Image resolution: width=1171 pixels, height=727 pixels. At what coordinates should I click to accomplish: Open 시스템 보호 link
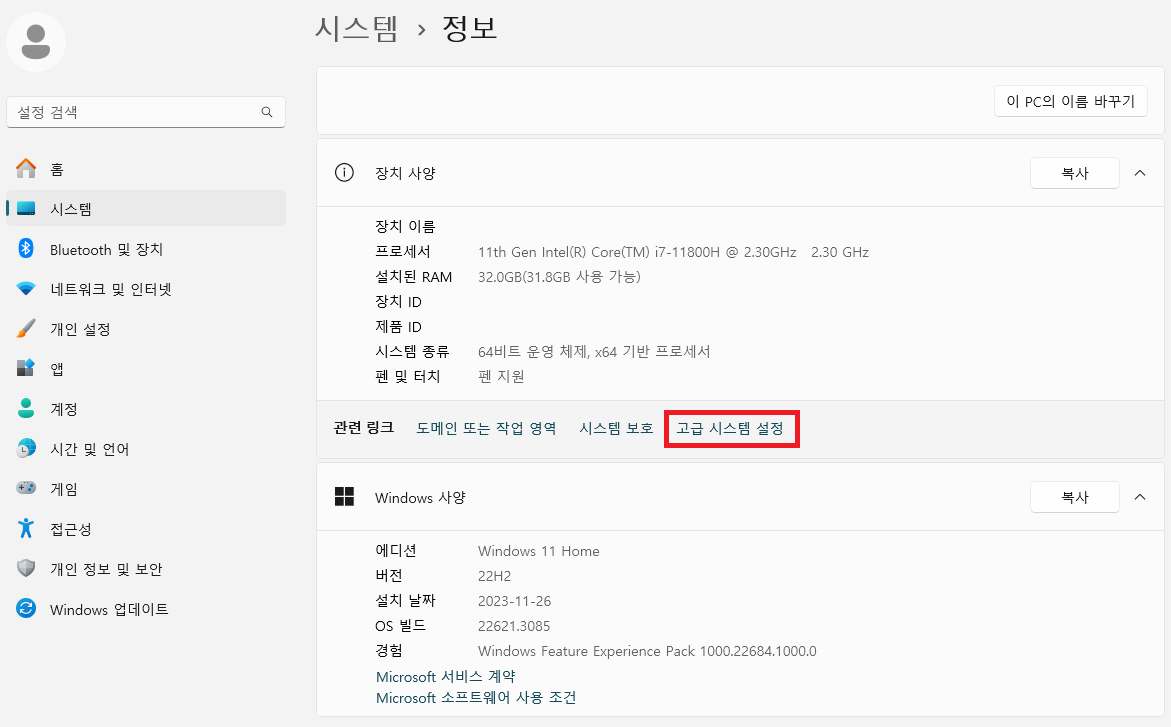616,428
